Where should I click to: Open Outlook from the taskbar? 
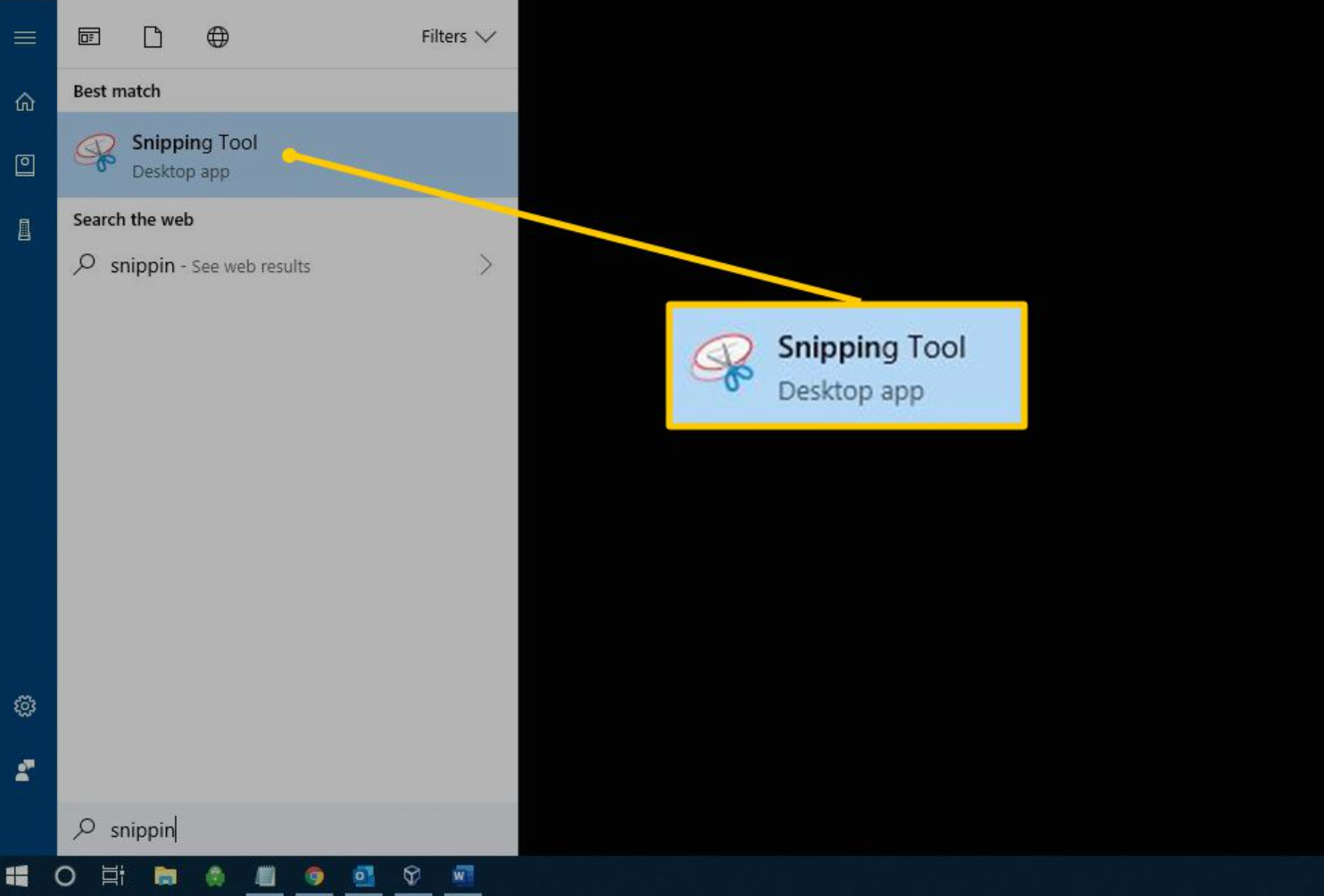click(363, 875)
